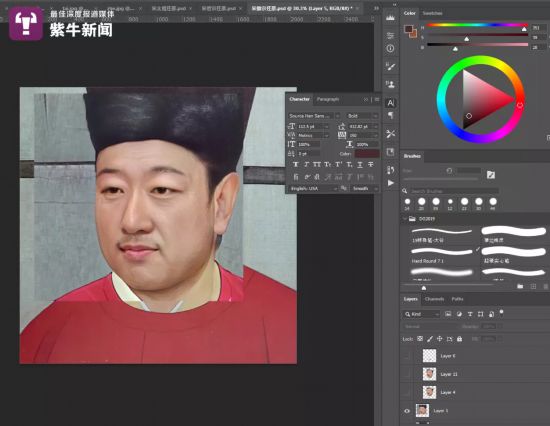Open the Swatches tab
Viewport: 550px width, 426px height.
point(432,13)
